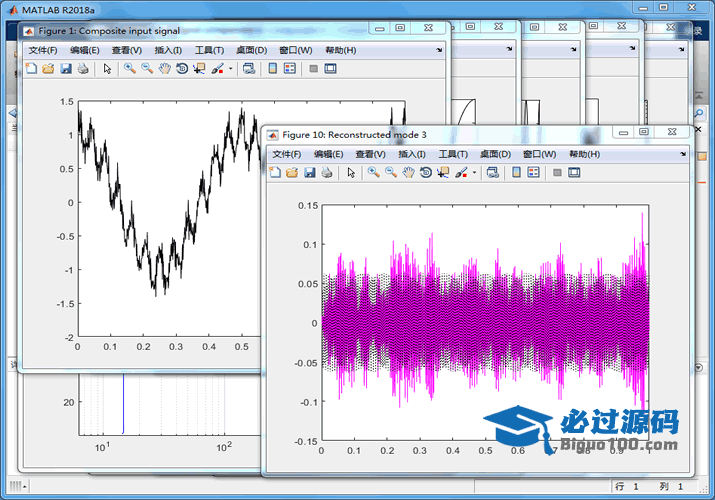Activate Zoom In tool in Figure 10
The image size is (715, 500).
374,173
